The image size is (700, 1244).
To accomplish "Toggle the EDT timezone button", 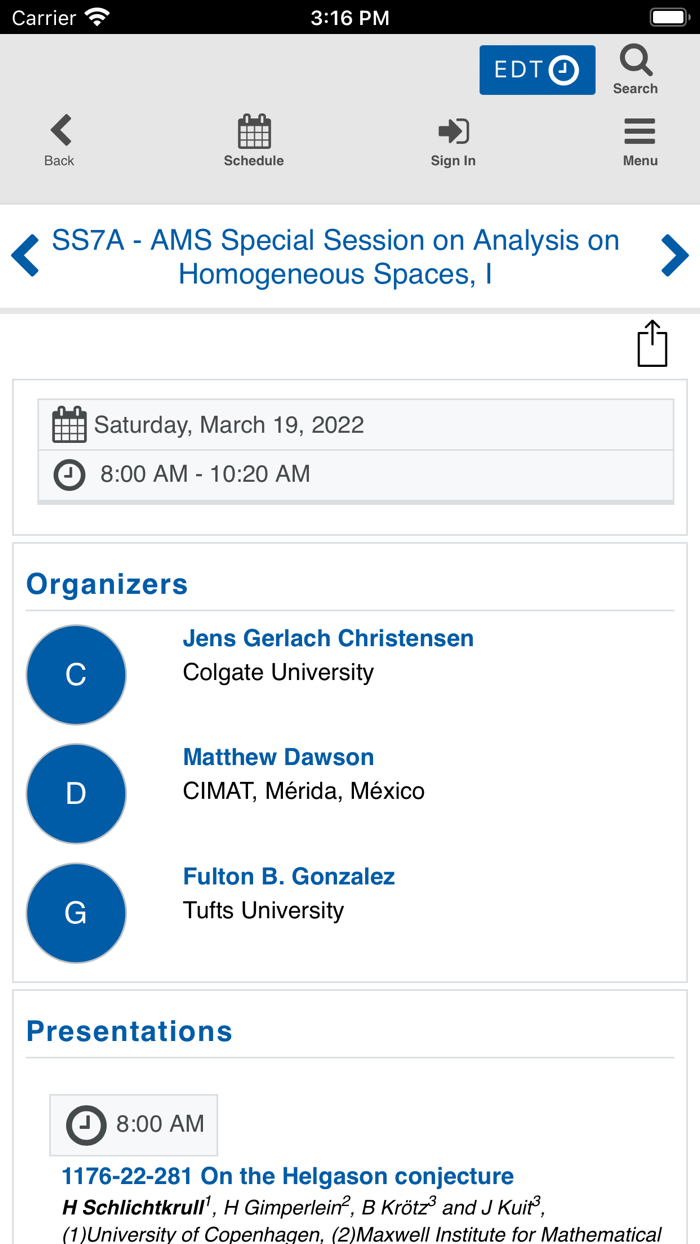I will click(537, 70).
